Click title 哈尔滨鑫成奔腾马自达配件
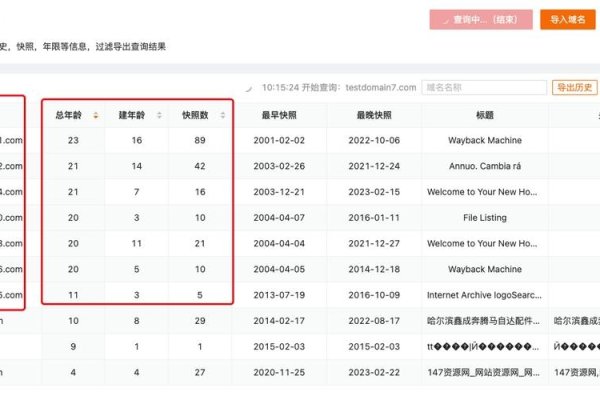The height and width of the screenshot is (400, 600). pyautogui.click(x=483, y=321)
